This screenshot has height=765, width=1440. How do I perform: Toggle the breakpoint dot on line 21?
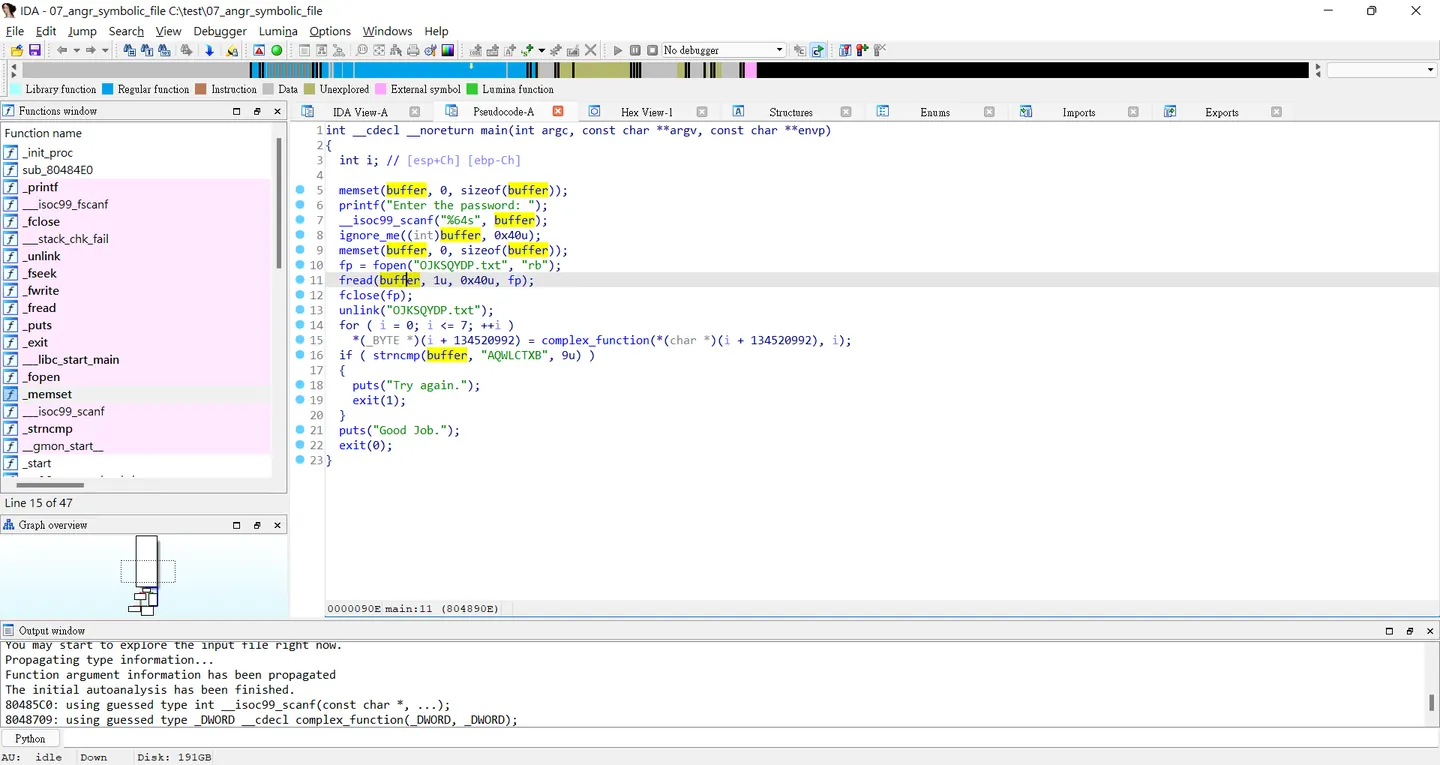click(x=300, y=430)
